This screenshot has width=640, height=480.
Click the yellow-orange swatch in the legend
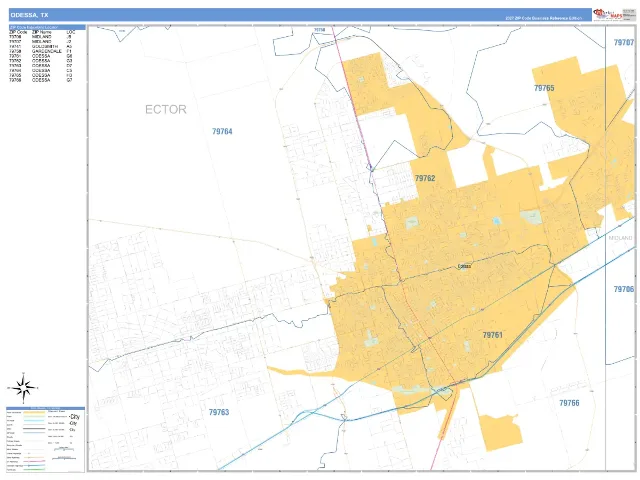pyautogui.click(x=34, y=412)
